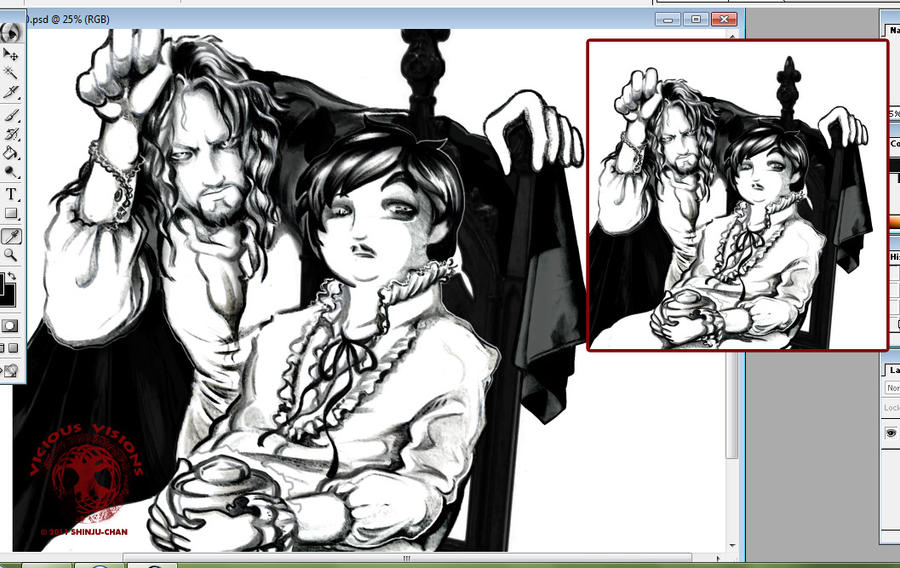Open the Layers panel tab

(x=893, y=371)
